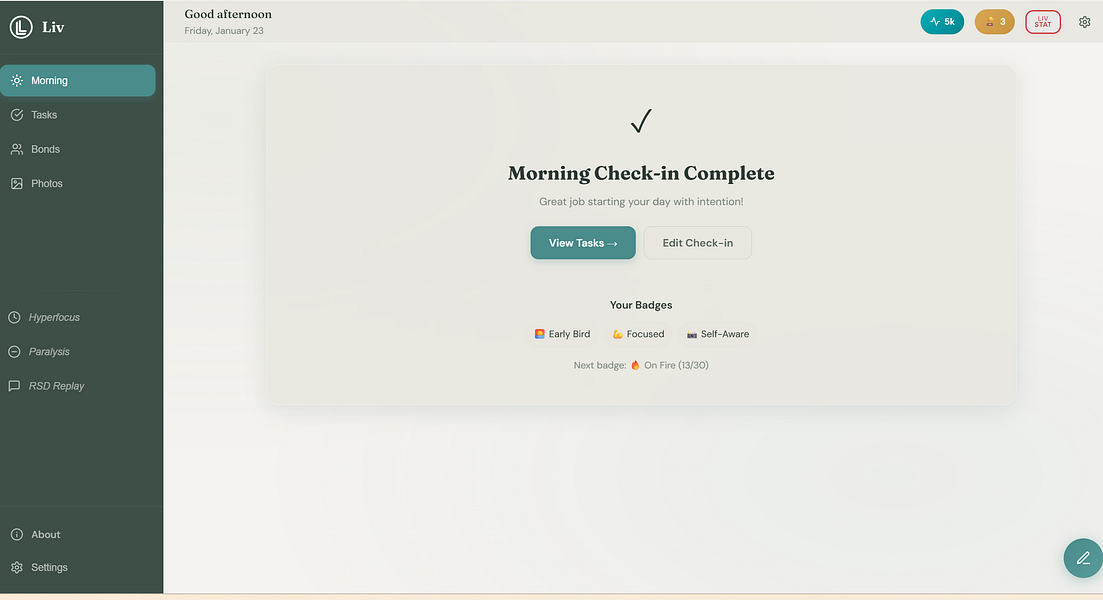Click Edit Check-in button
The width and height of the screenshot is (1103, 600).
[698, 243]
